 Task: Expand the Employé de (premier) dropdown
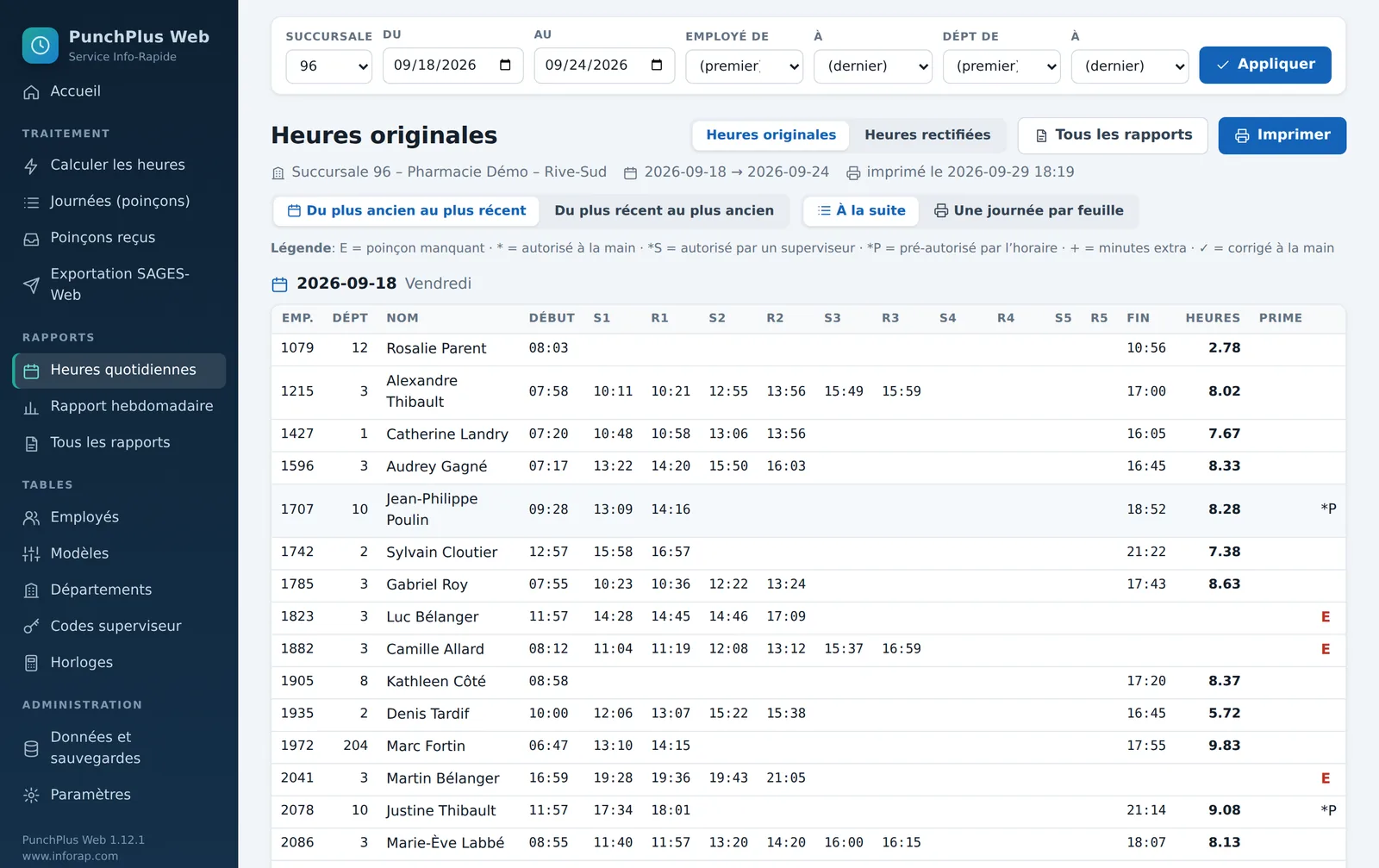744,66
